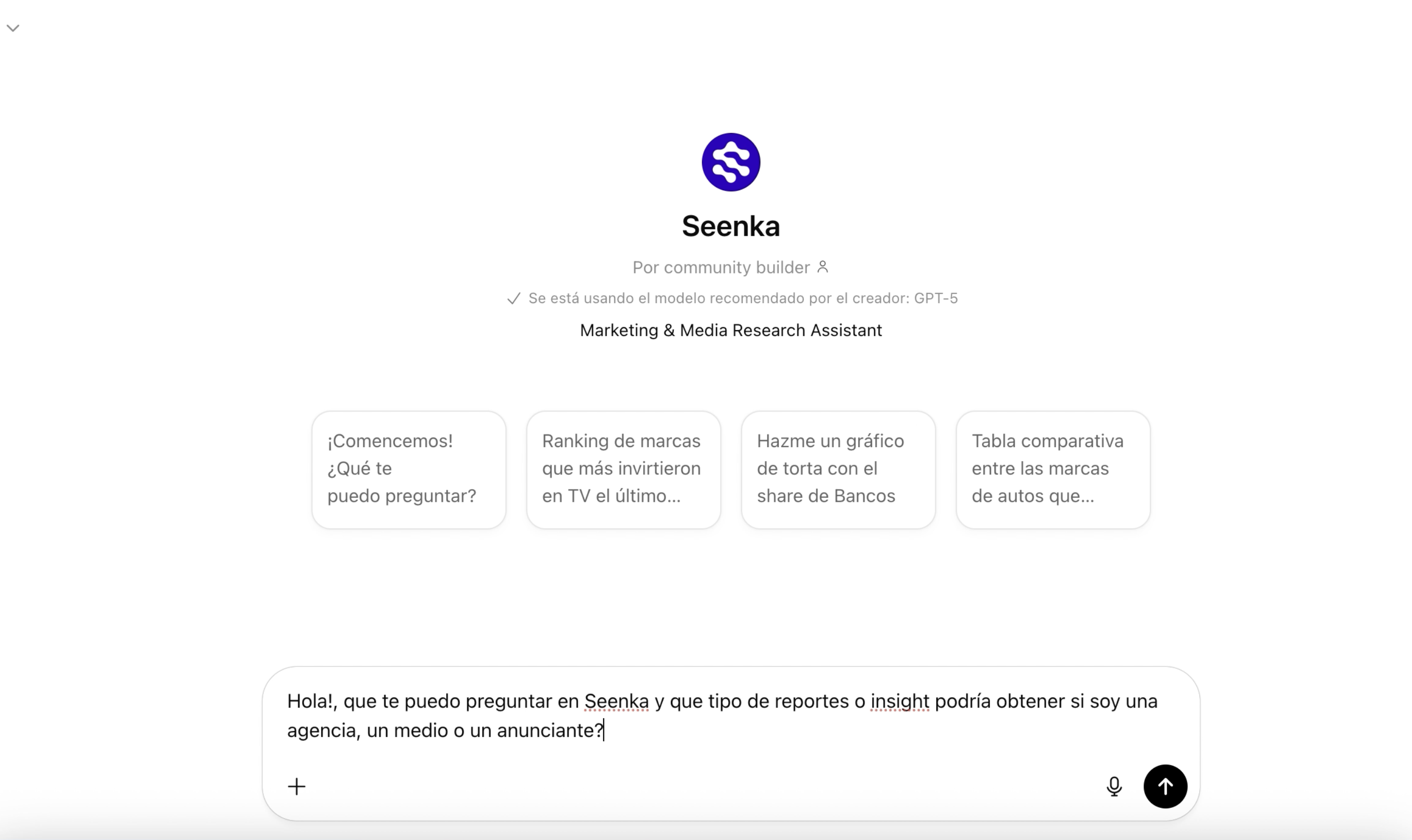Image resolution: width=1412 pixels, height=840 pixels.
Task: Click 'Marketing & Media Research Assistant' label
Action: [731, 330]
